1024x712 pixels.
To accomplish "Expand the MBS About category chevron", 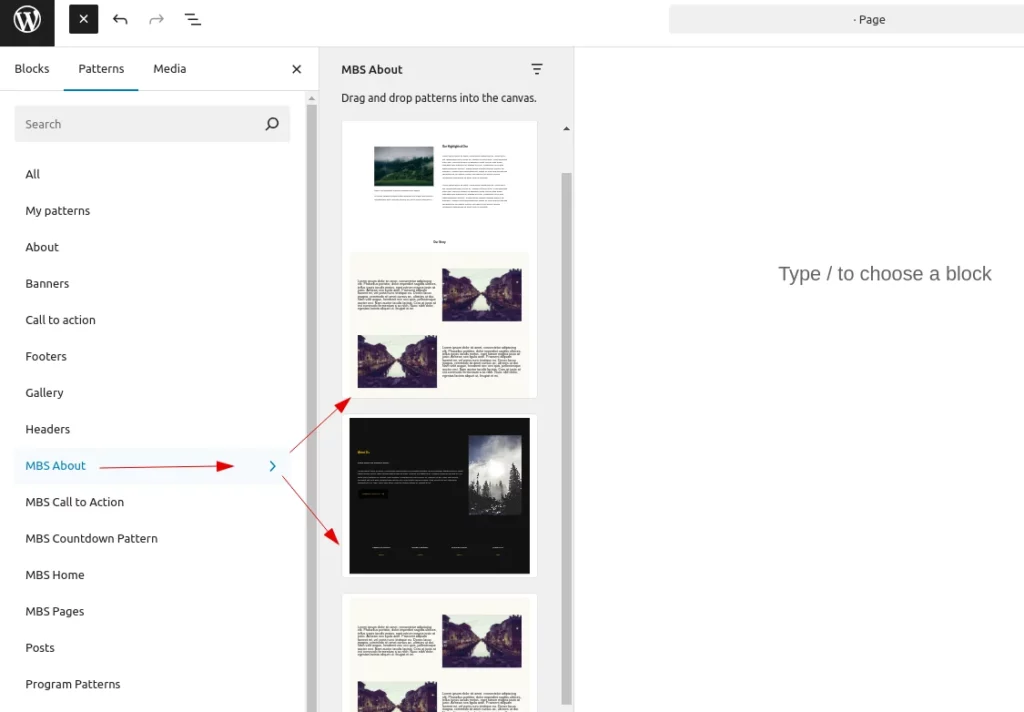I will tap(272, 466).
